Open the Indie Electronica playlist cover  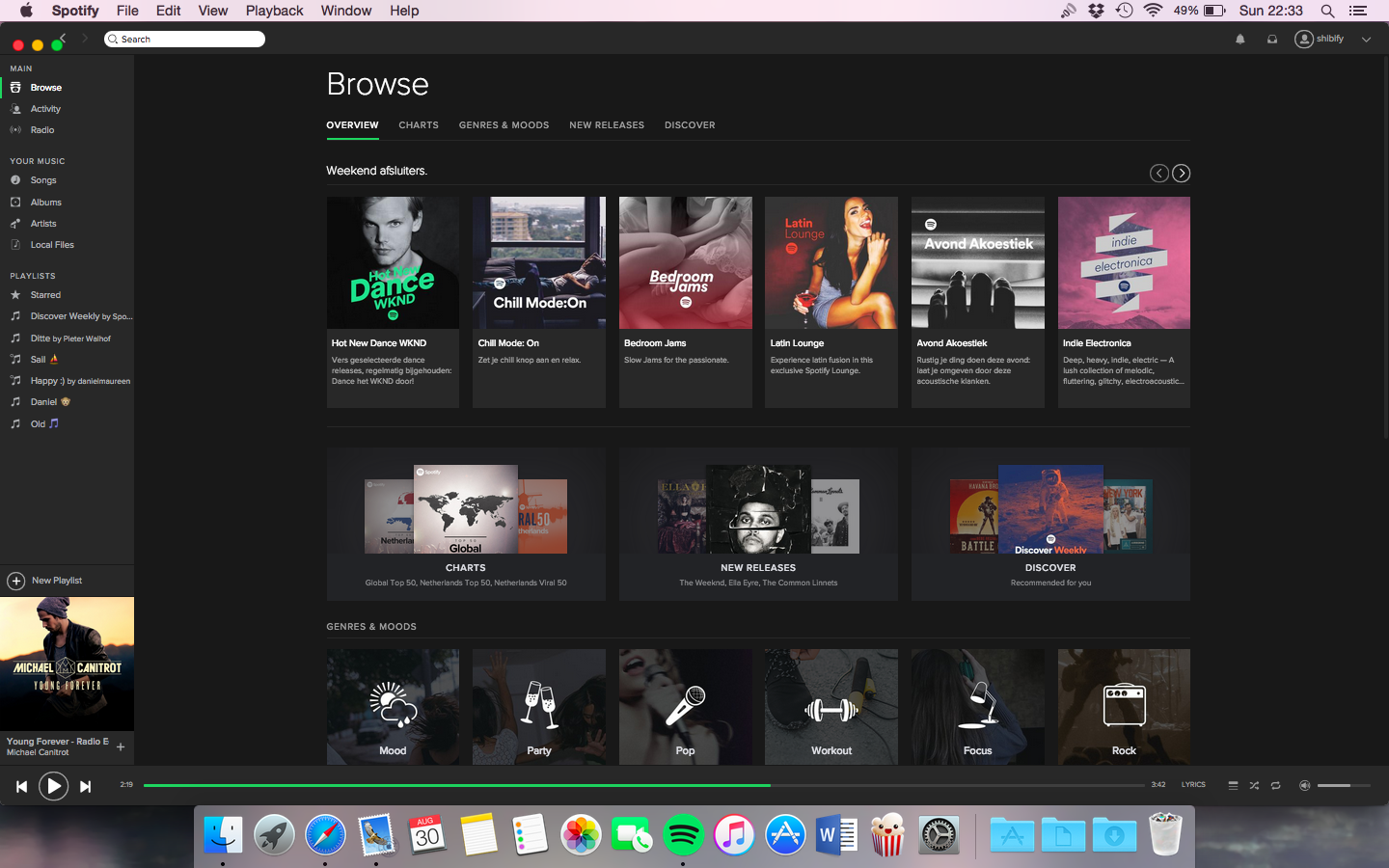pos(1124,263)
